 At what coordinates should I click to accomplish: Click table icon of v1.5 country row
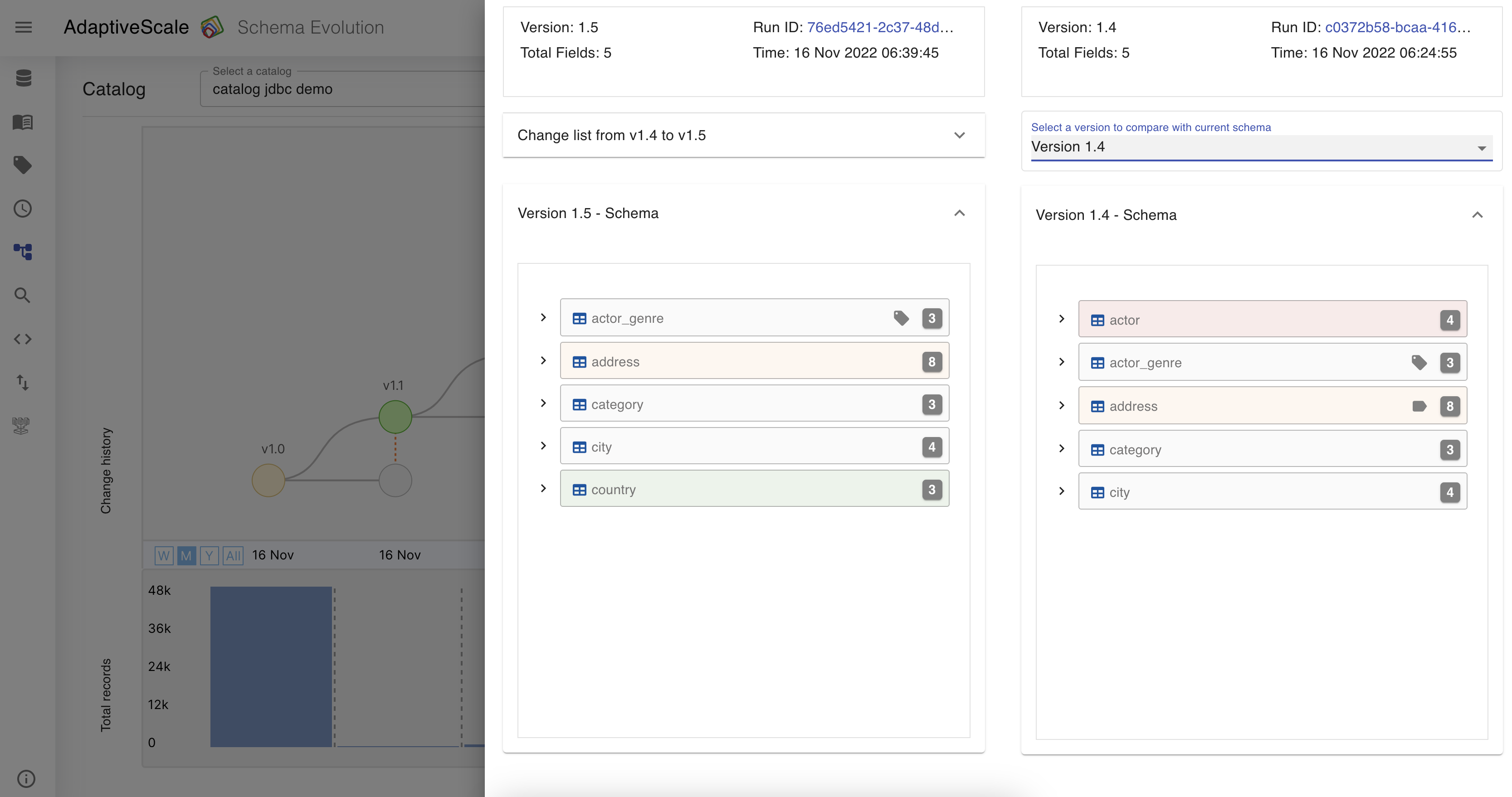pos(579,490)
